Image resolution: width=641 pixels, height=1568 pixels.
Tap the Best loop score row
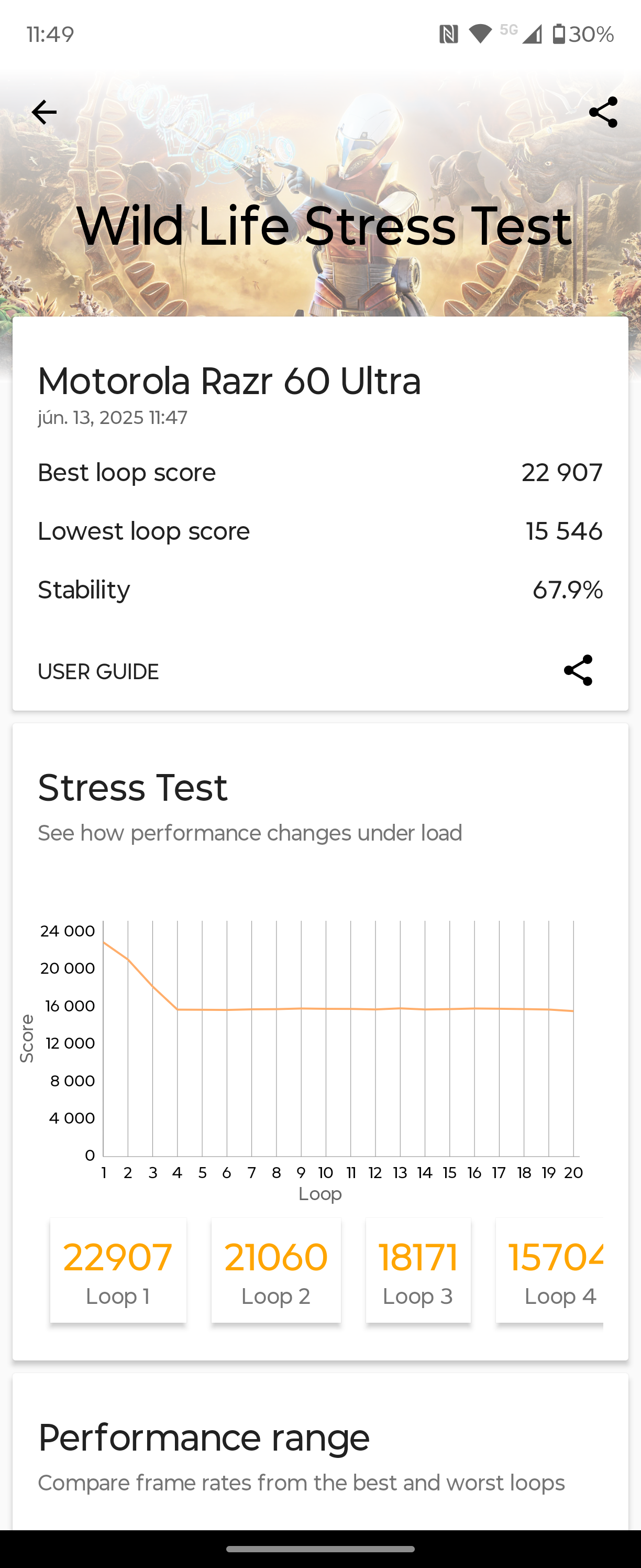(320, 472)
